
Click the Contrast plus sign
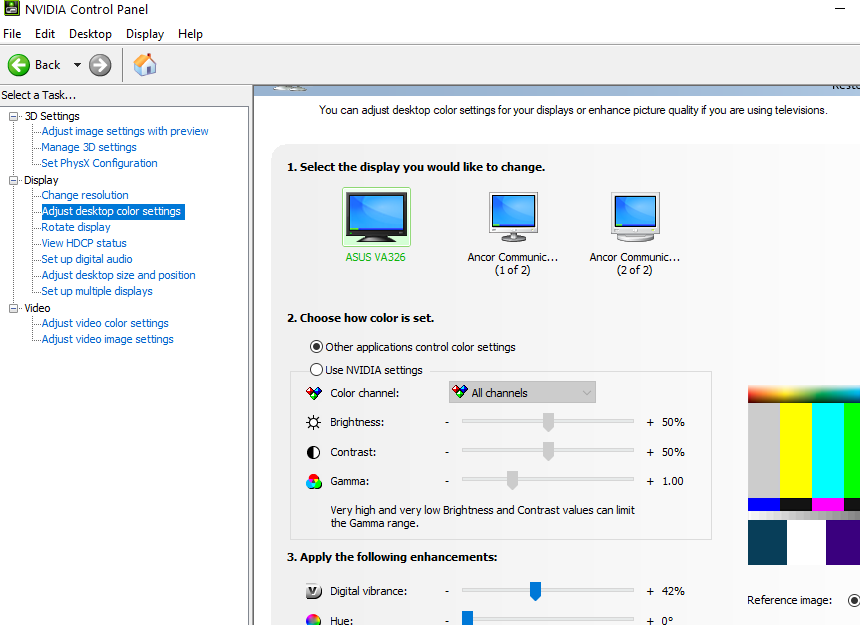pyautogui.click(x=650, y=452)
